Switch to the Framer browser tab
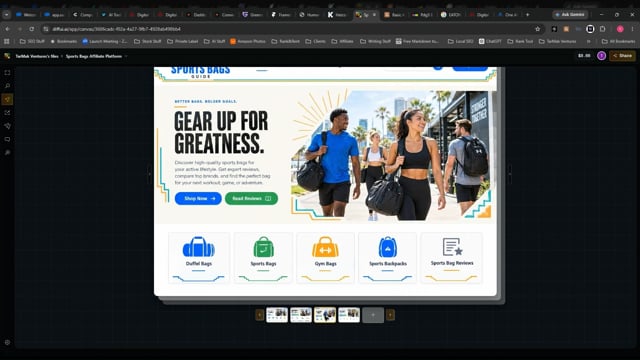640x360 pixels. 281,15
